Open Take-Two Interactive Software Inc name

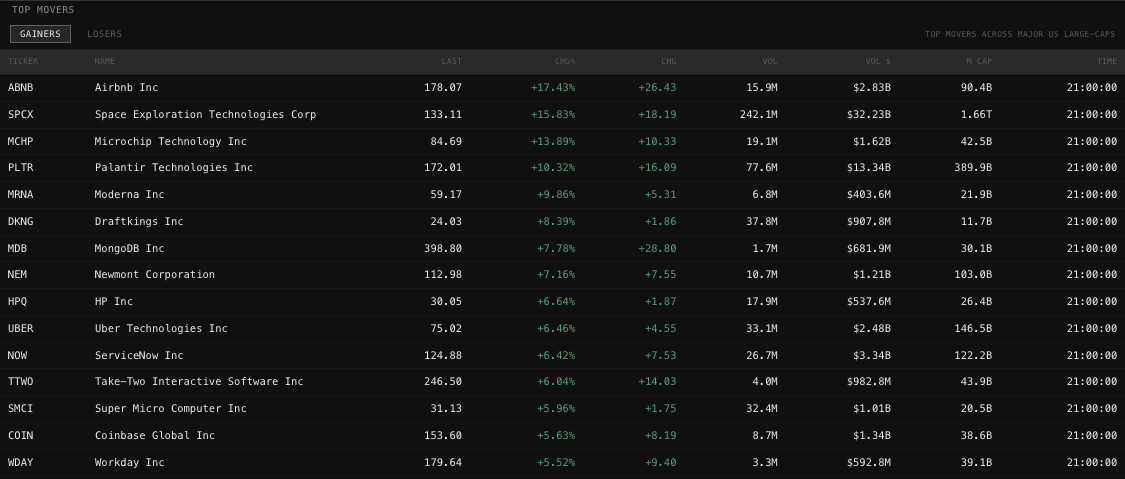click(199, 381)
